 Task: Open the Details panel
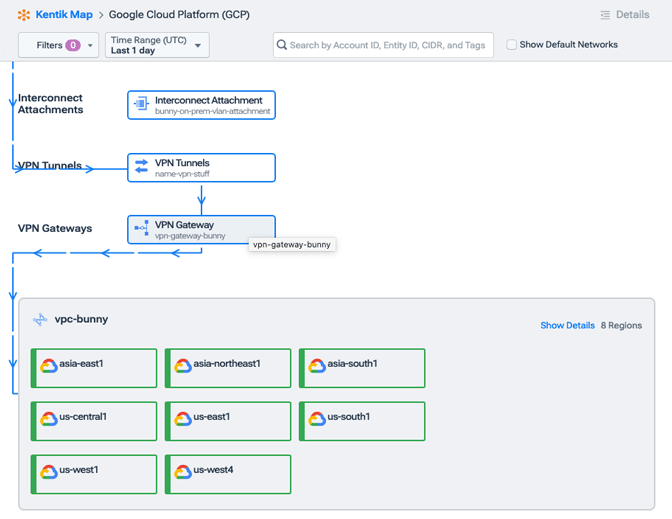coord(624,15)
